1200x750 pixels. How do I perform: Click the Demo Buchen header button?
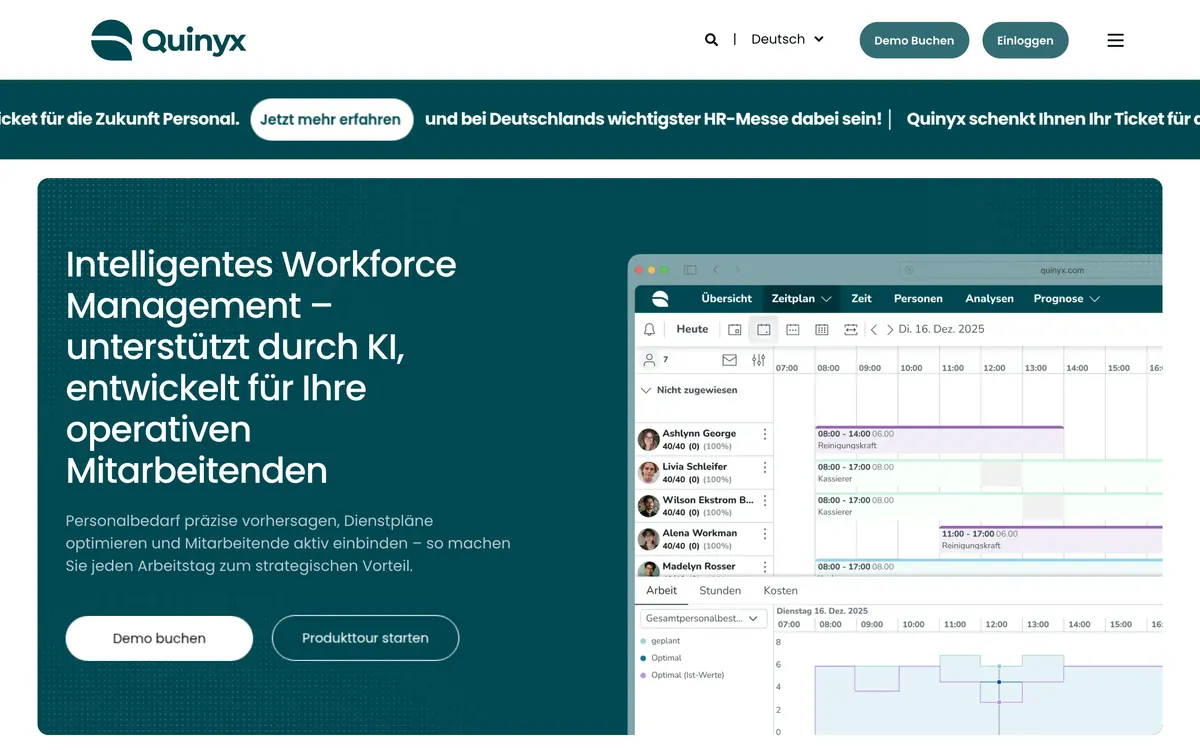coord(914,40)
